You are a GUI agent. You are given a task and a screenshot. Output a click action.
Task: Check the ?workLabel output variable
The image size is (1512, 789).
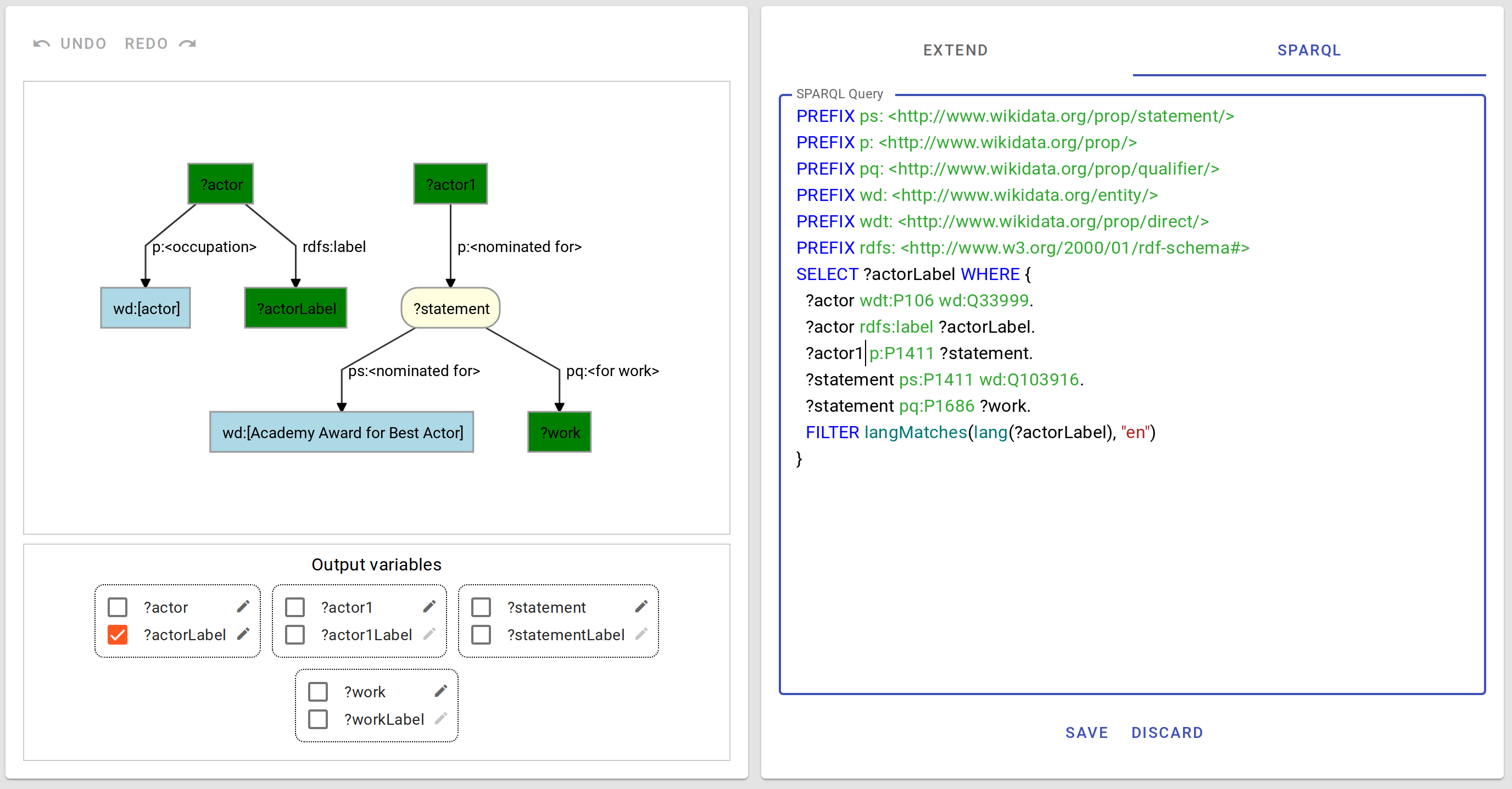click(317, 719)
